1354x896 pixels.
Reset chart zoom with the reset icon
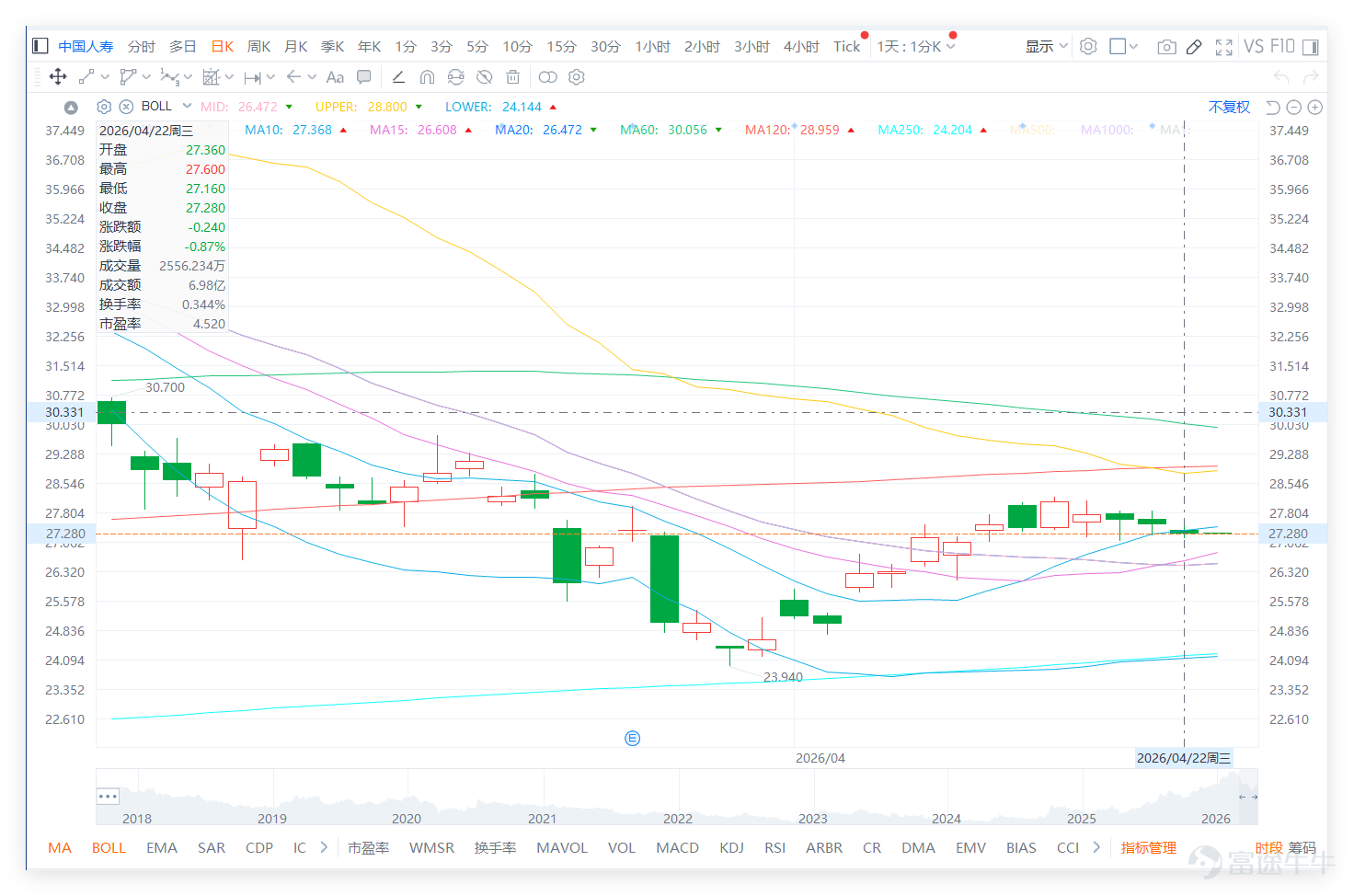click(x=1273, y=108)
